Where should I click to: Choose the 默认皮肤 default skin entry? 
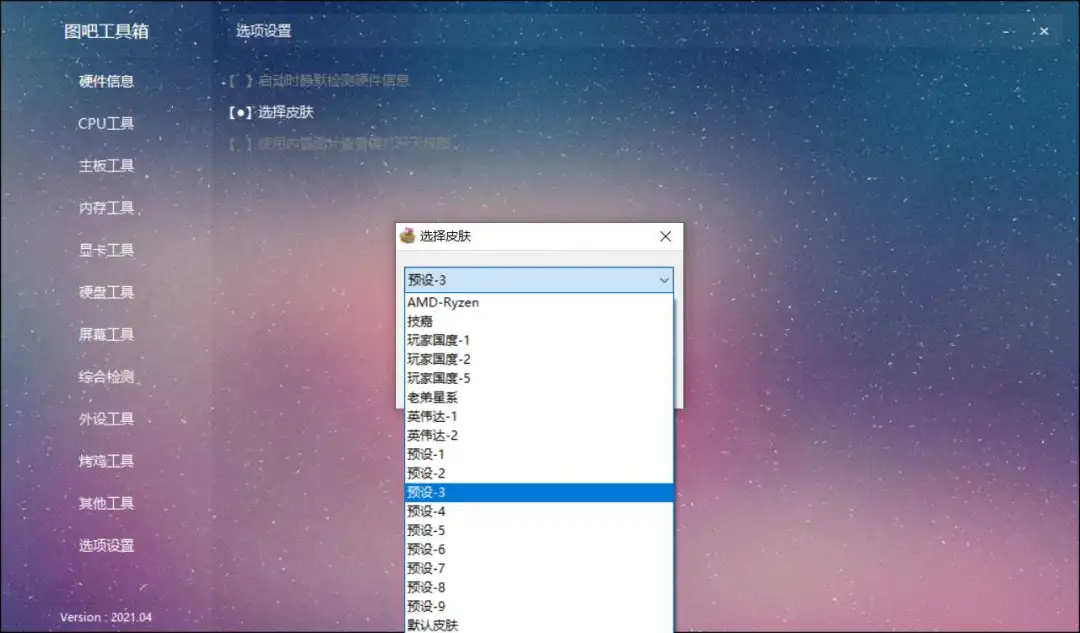point(432,625)
